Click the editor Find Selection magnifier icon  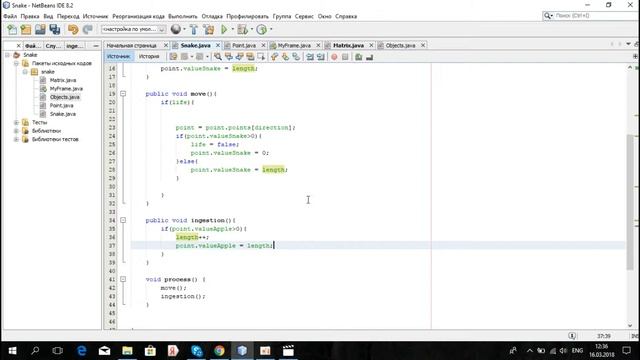(x=218, y=57)
